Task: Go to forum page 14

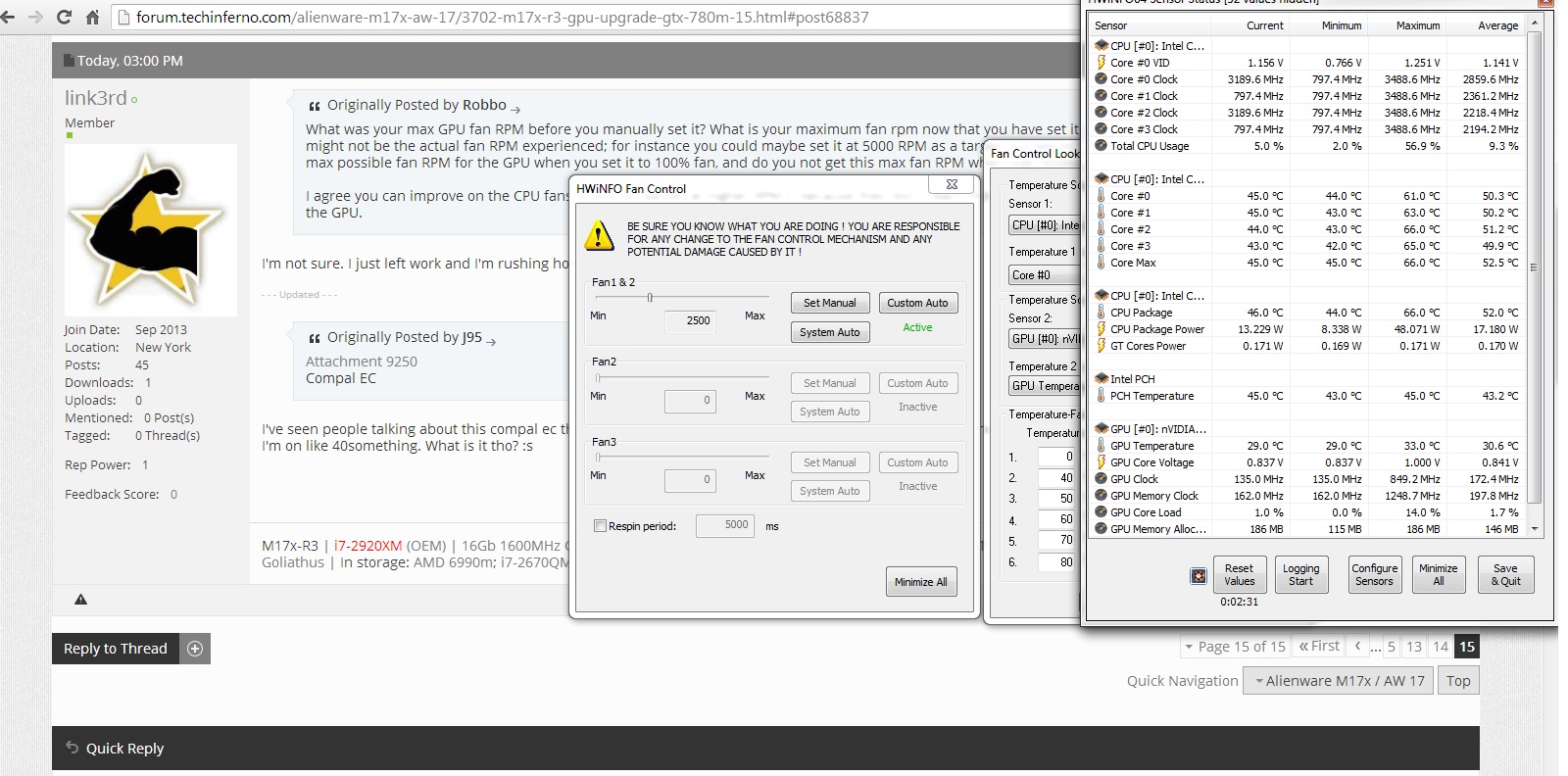Action: click(x=1441, y=647)
